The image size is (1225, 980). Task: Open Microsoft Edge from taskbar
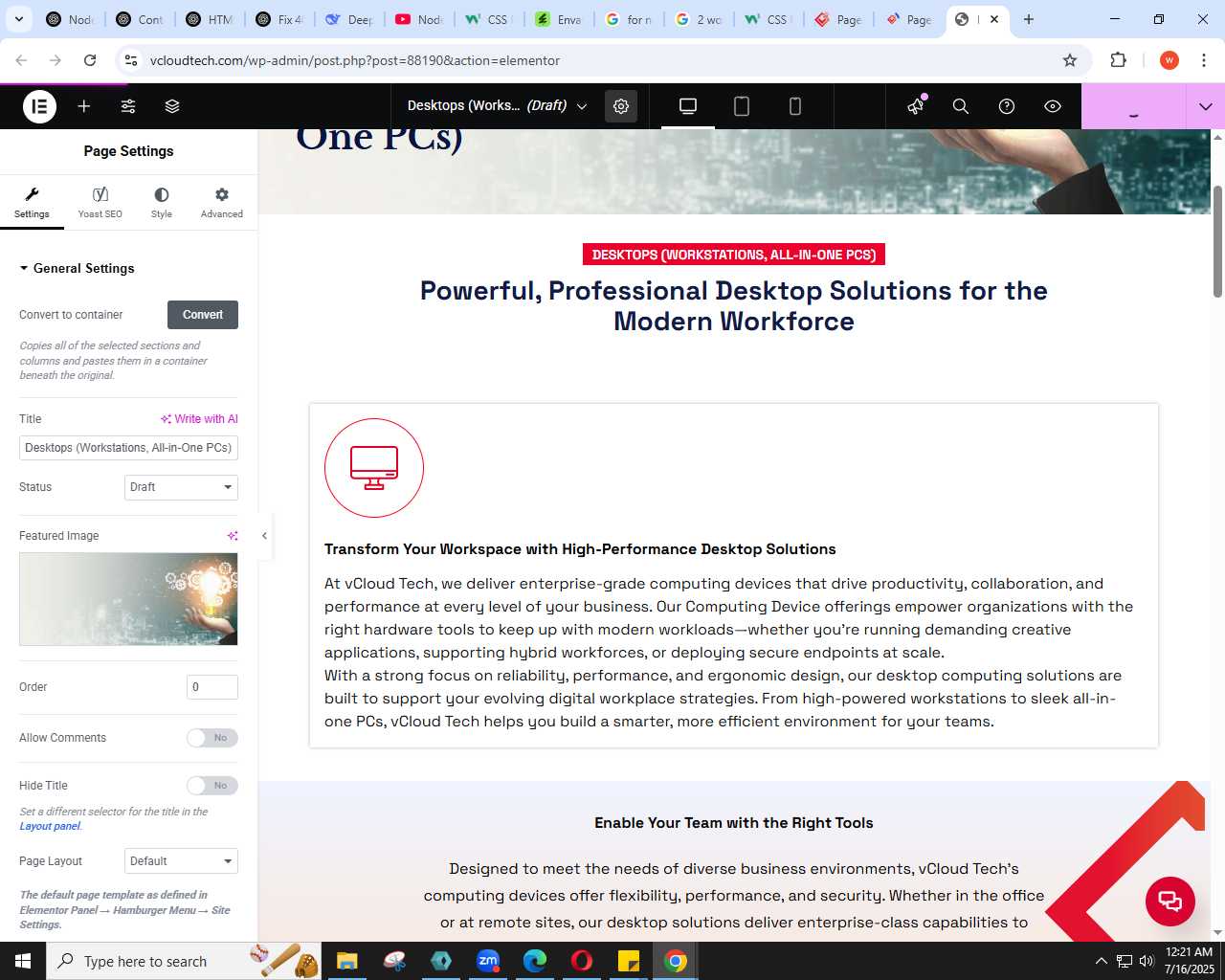535,961
